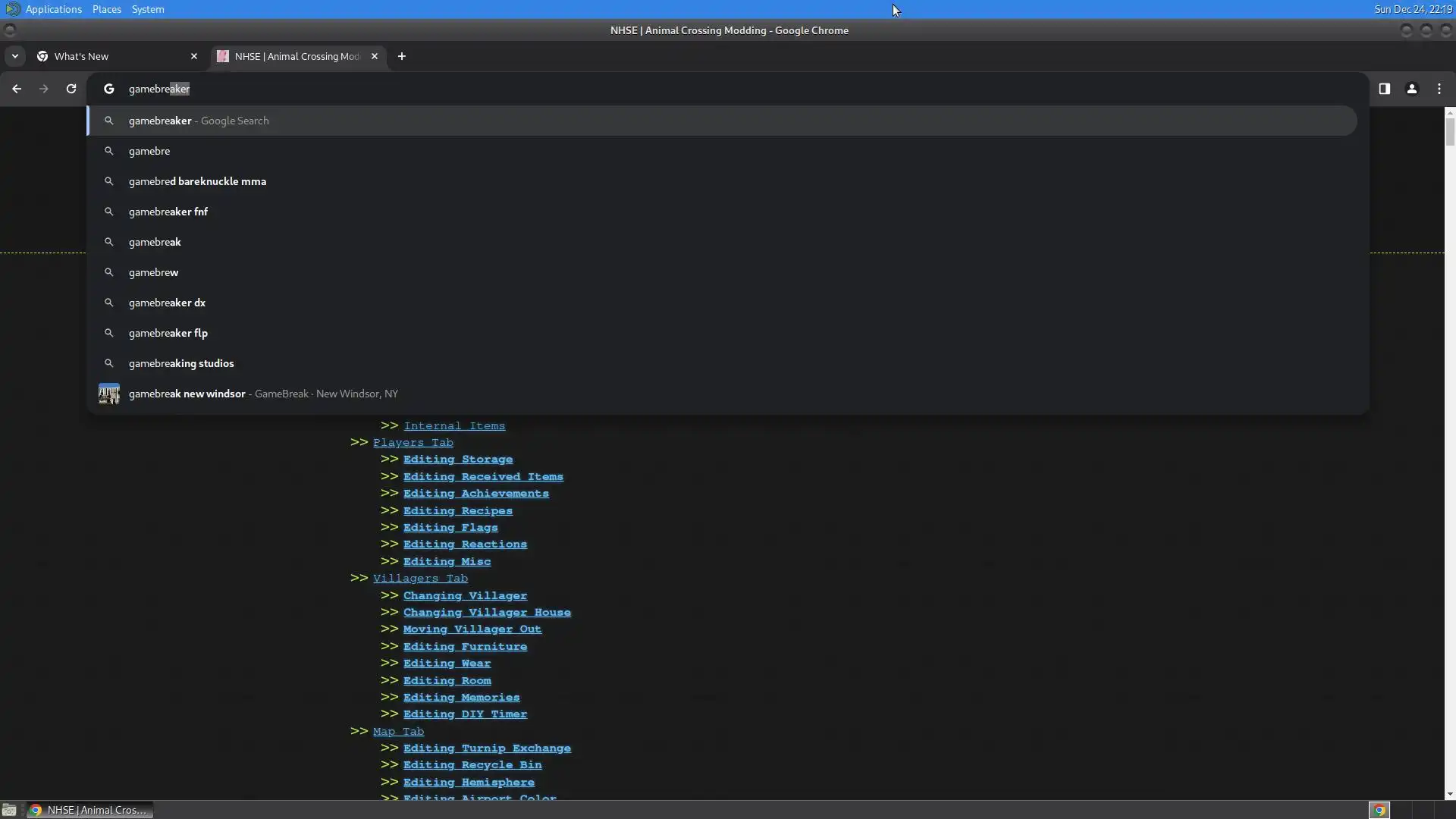
Task: Select the 'gamebreaker fnf' suggestion
Action: (168, 212)
